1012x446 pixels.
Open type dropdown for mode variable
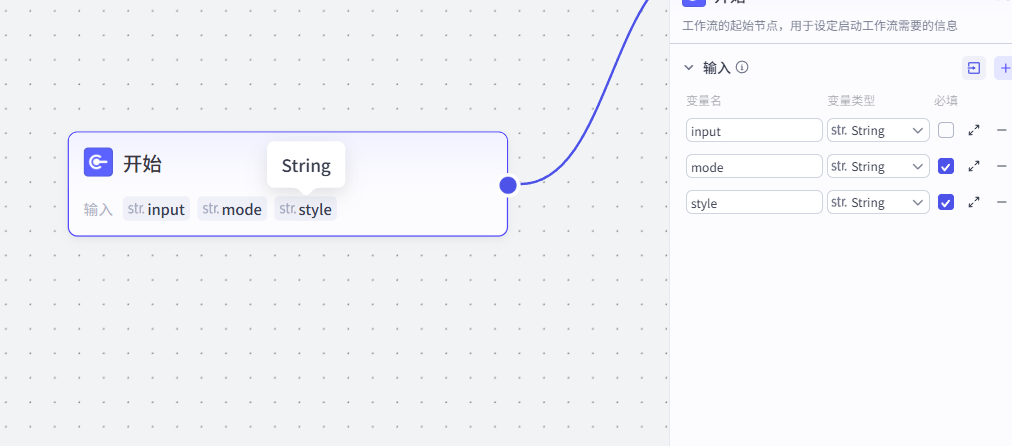click(878, 166)
